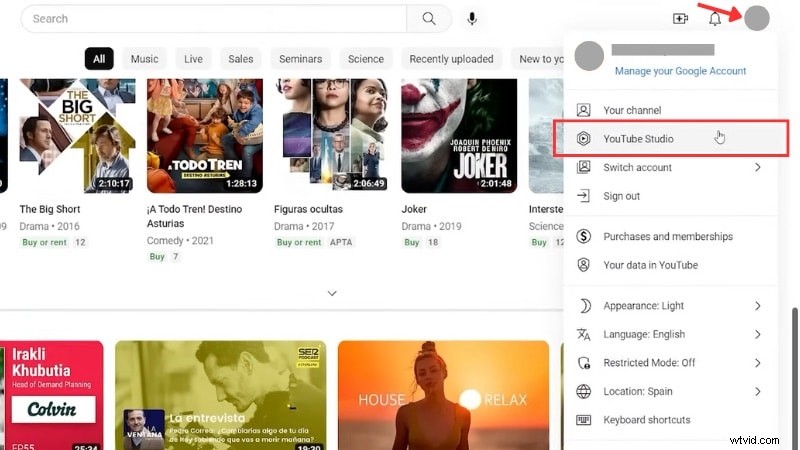
Task: Expand Appearance: Light chevron
Action: click(758, 306)
